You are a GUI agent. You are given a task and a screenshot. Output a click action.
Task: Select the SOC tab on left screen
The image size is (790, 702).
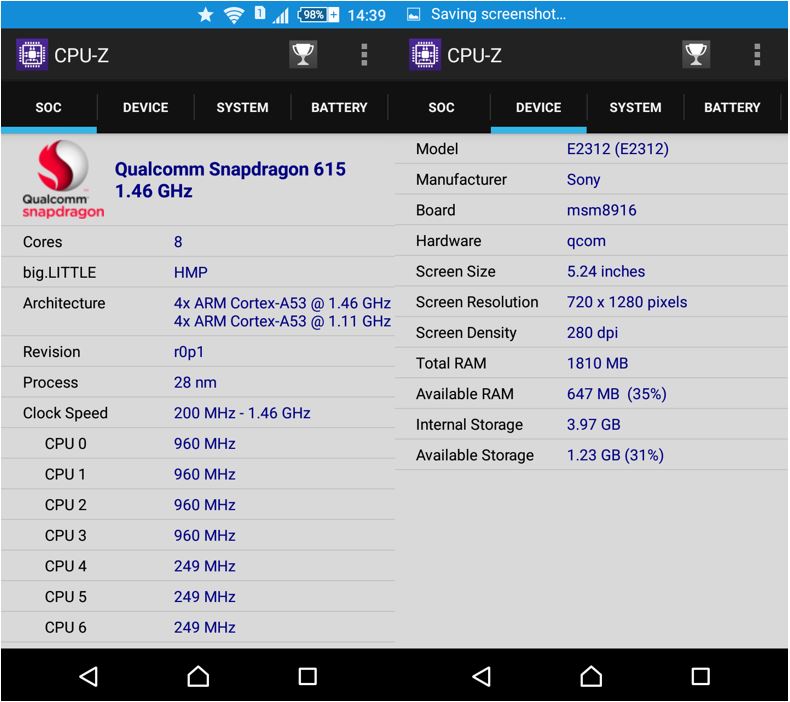pyautogui.click(x=48, y=107)
